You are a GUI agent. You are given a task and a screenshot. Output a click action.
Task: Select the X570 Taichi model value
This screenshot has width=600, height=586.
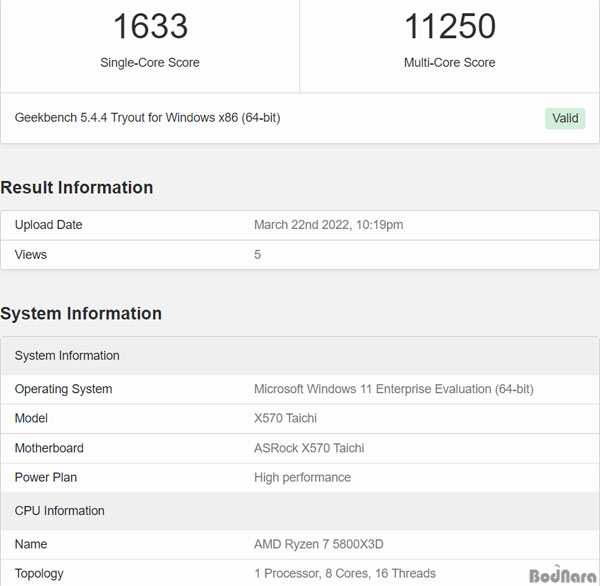[285, 418]
